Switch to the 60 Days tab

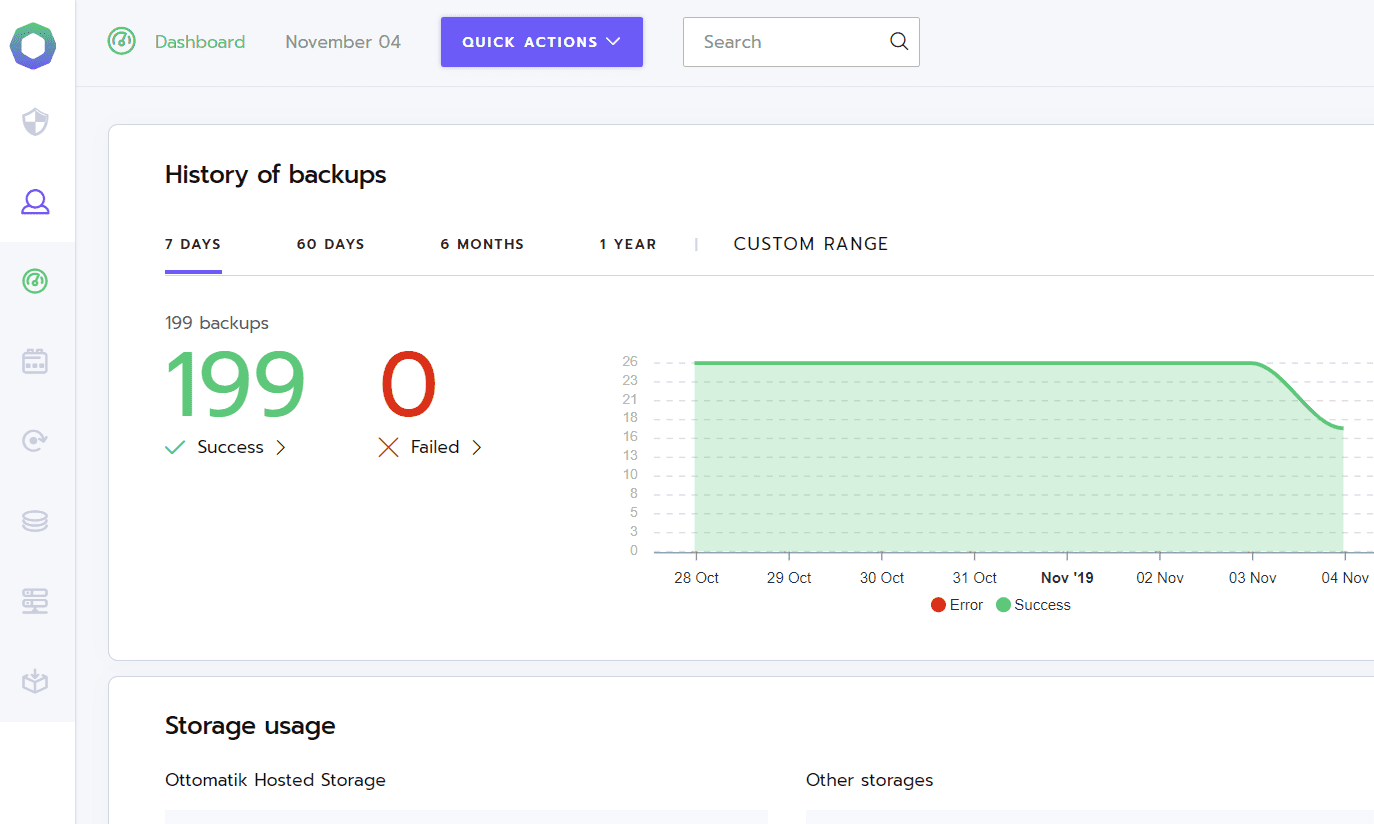pos(330,244)
